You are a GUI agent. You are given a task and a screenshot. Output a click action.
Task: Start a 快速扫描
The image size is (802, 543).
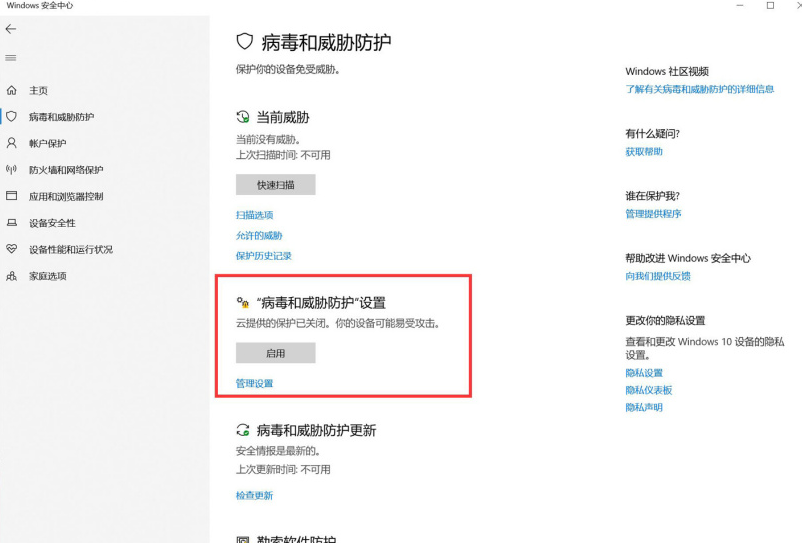[x=276, y=185]
